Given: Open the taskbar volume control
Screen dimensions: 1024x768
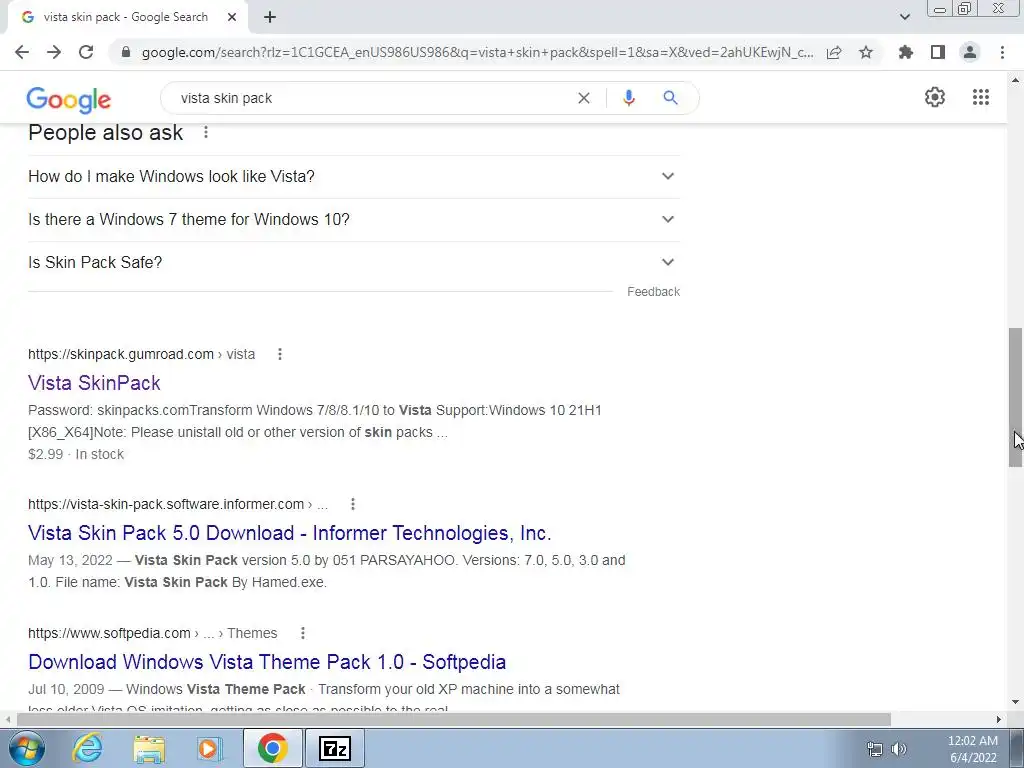Looking at the screenshot, I should [899, 749].
